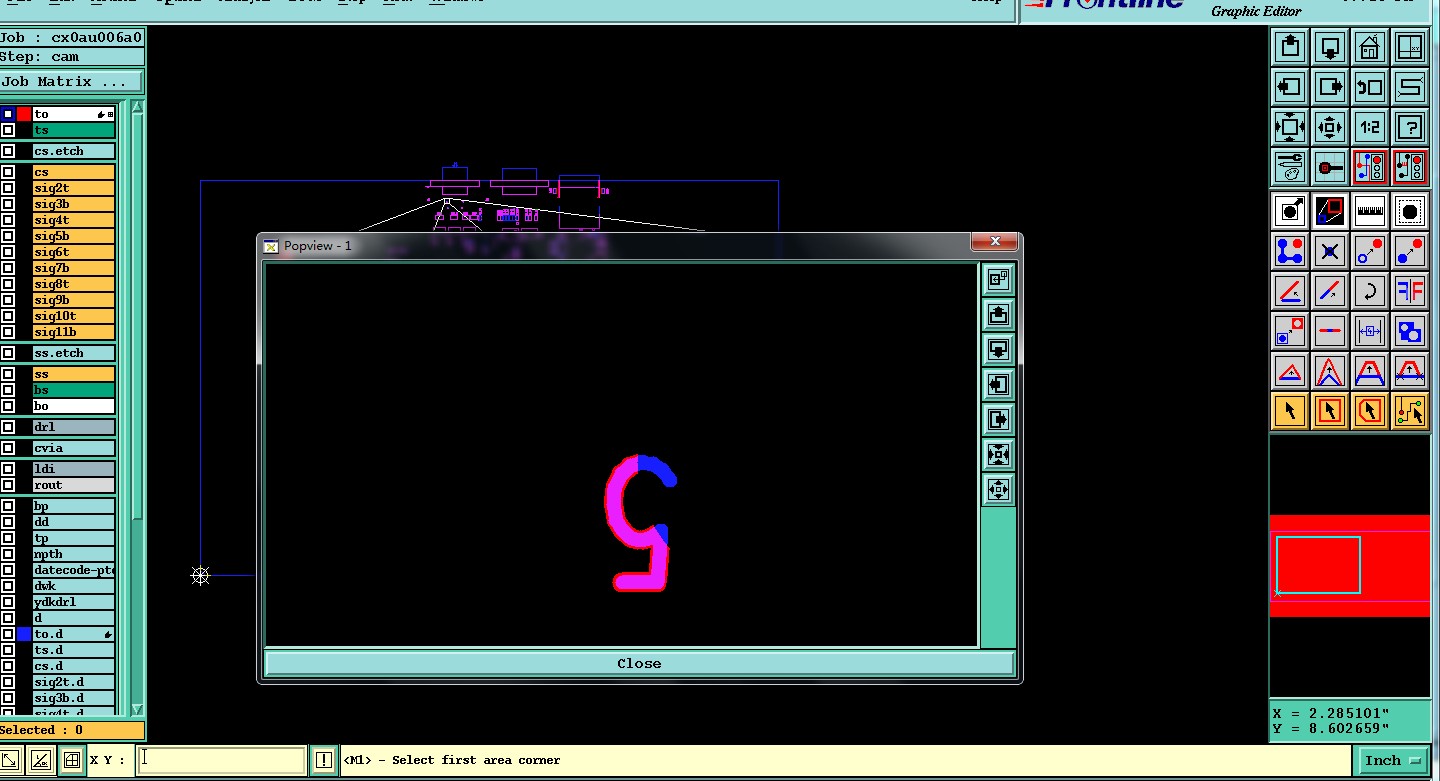Click the home view icon
The image size is (1440, 781).
click(x=1370, y=47)
